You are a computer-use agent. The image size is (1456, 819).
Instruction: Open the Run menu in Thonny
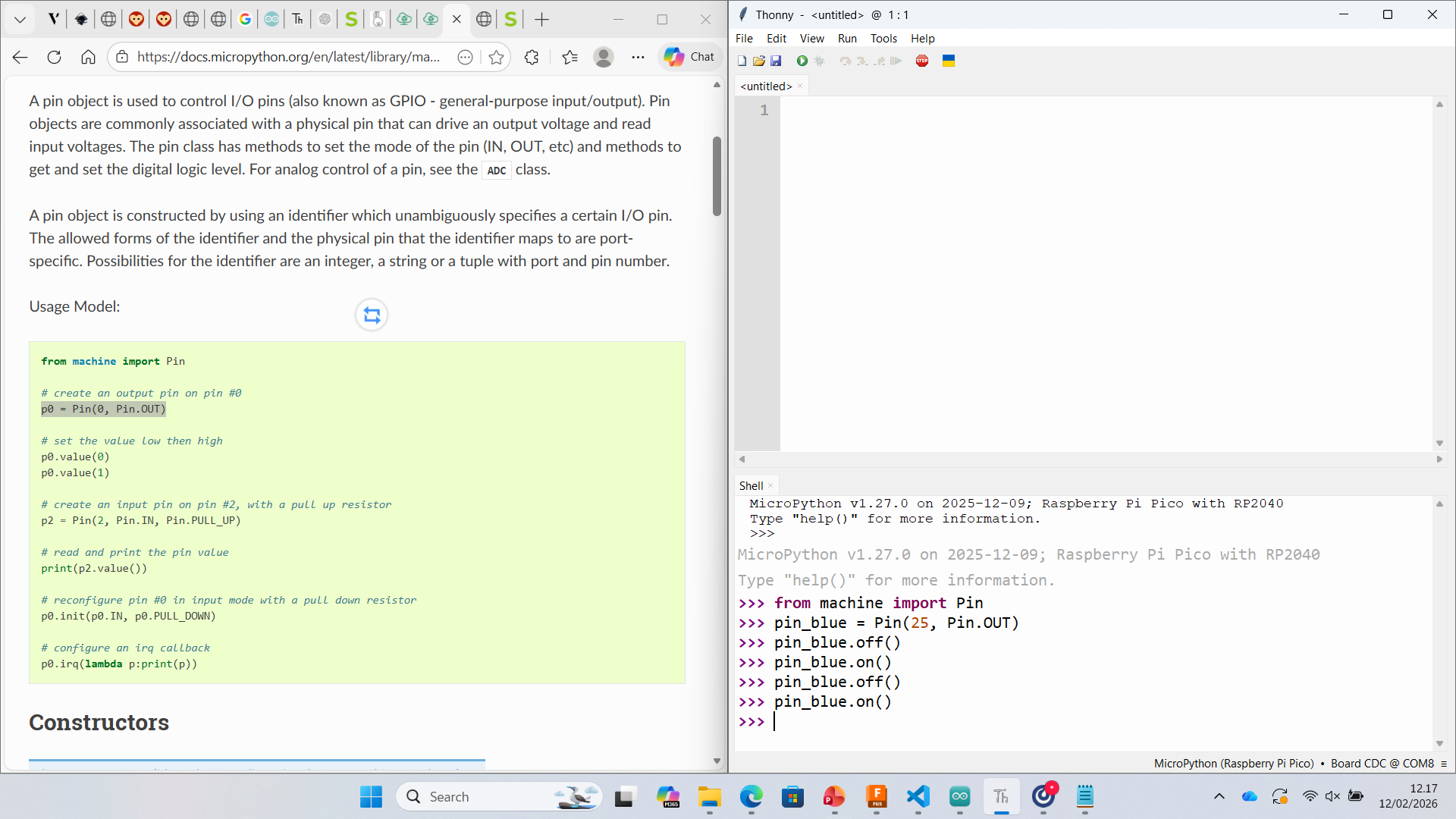pos(847,39)
